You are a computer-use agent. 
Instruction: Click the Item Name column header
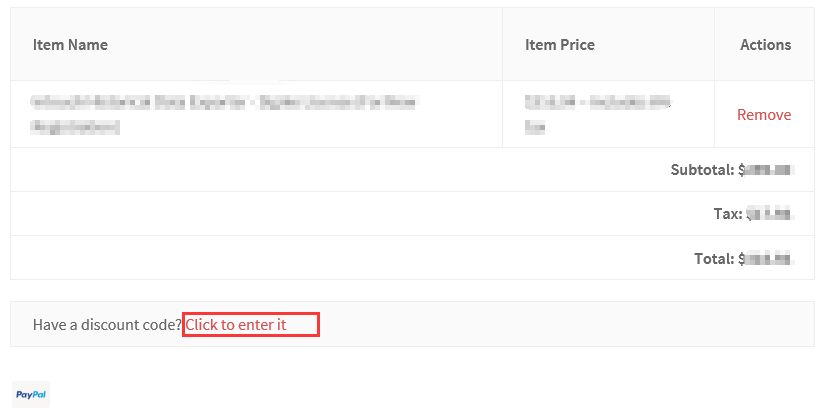coord(70,45)
